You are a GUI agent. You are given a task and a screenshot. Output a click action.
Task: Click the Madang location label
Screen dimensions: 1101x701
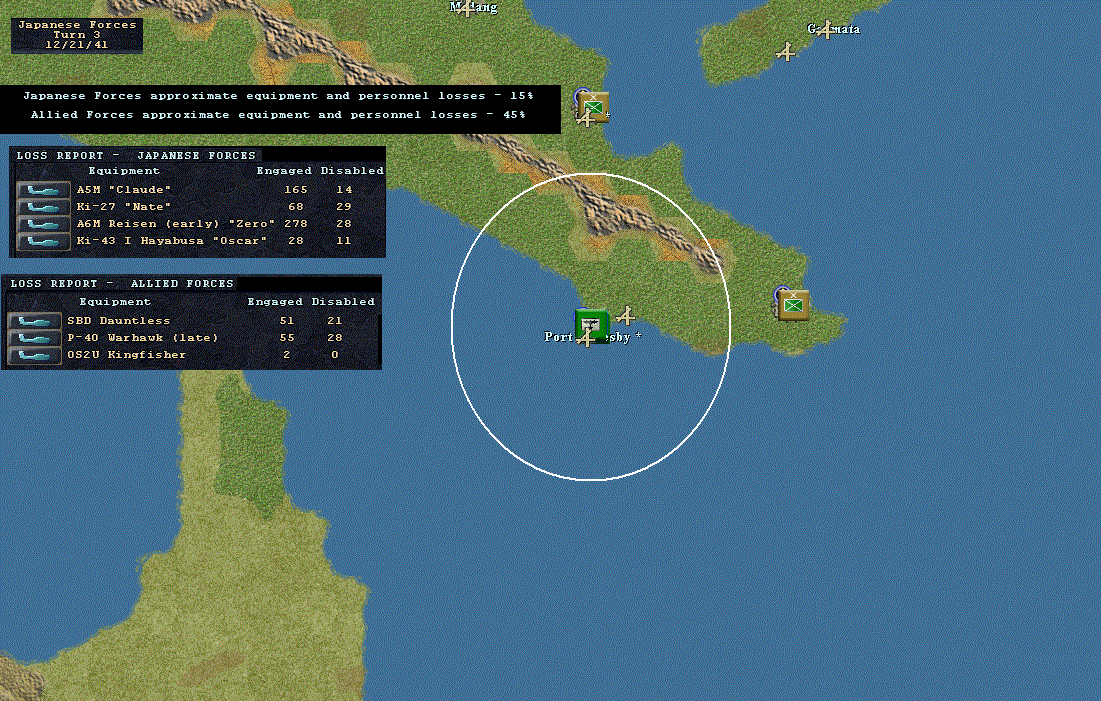(x=473, y=7)
